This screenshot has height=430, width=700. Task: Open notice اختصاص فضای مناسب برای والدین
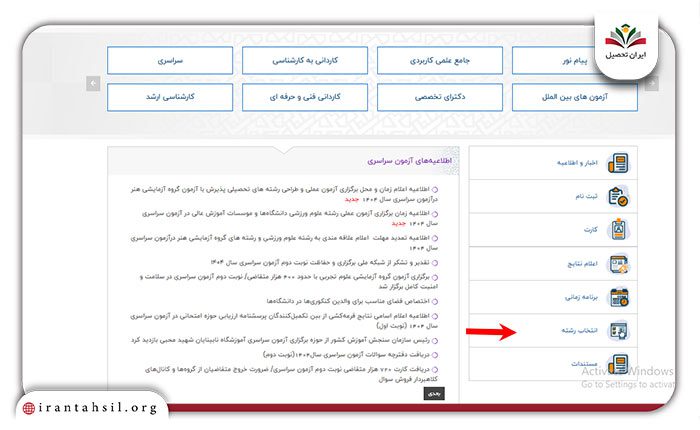(x=348, y=301)
